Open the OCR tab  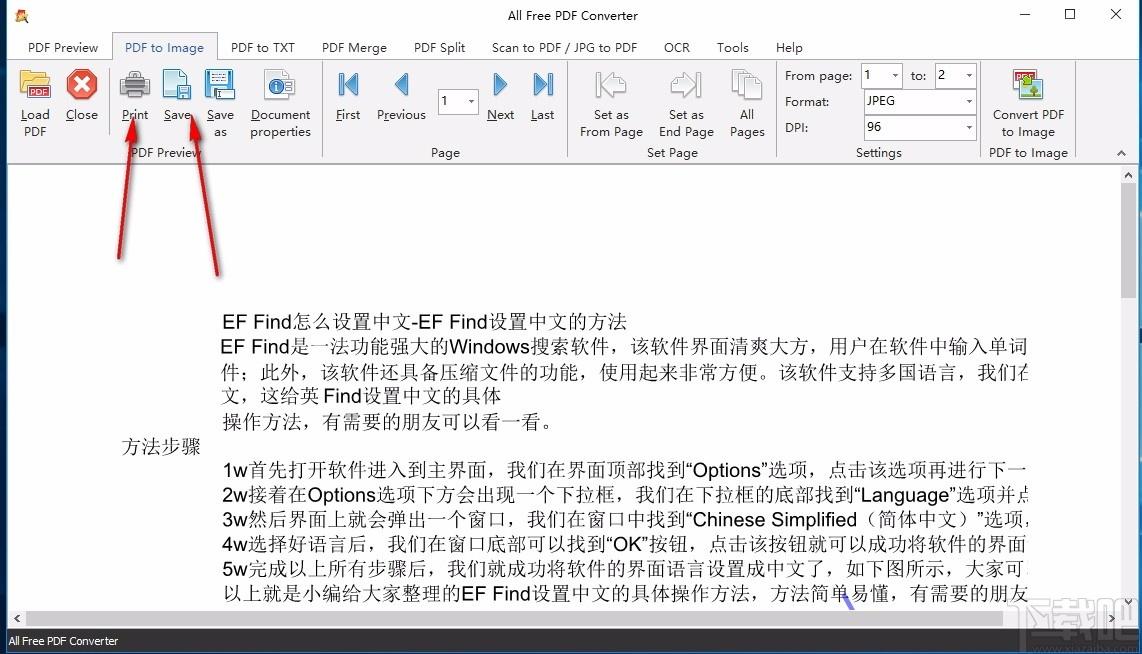click(677, 47)
